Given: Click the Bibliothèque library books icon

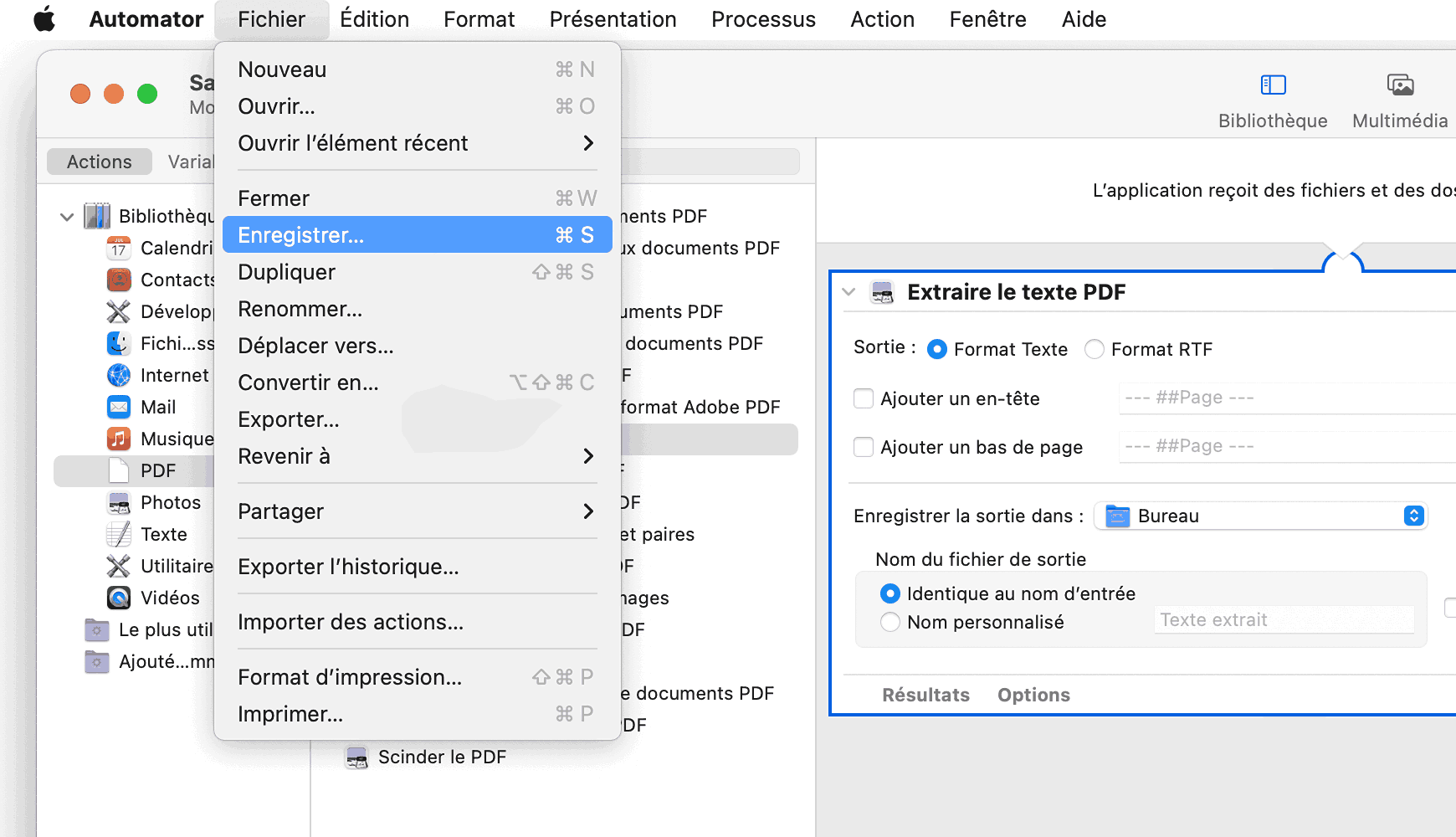Looking at the screenshot, I should pos(97,216).
